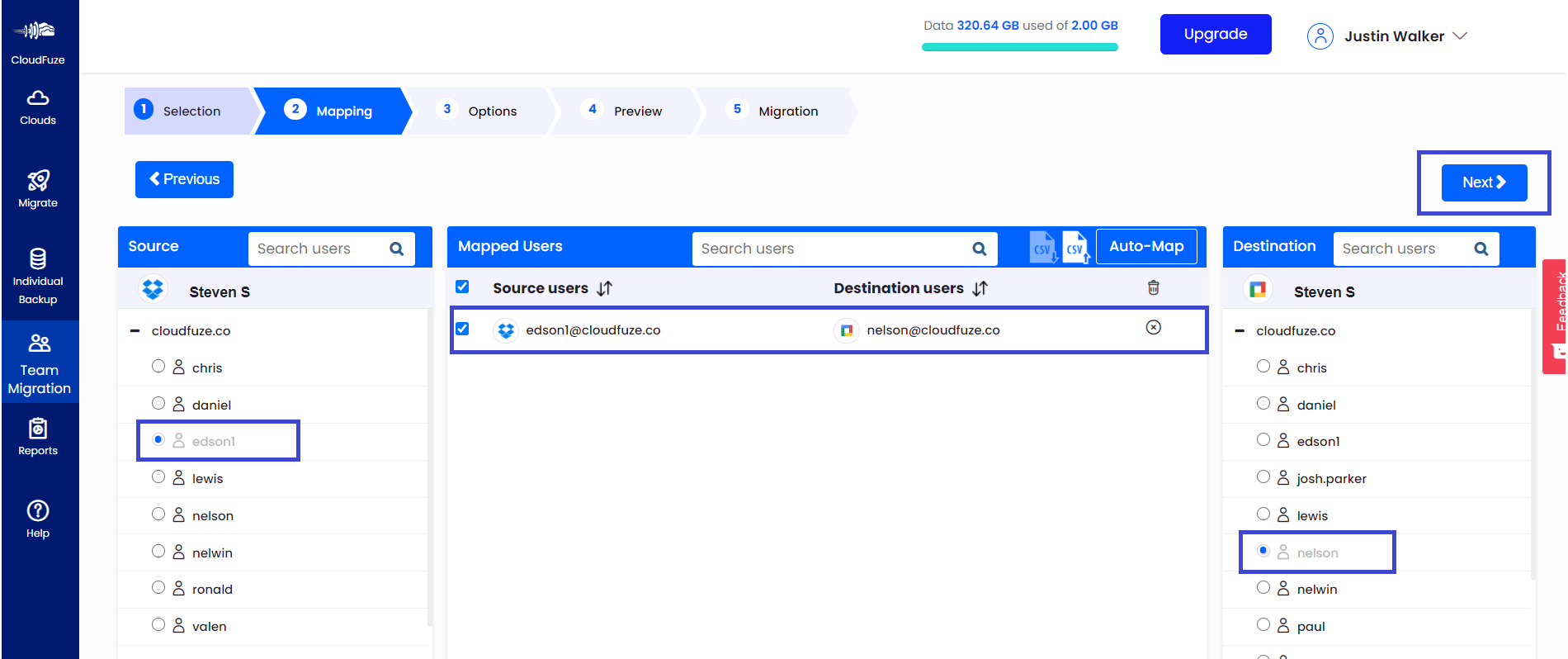Click Dropbox icon next to edson1@cloudfuze.co
Viewport: 1568px width, 659px height.
(506, 330)
